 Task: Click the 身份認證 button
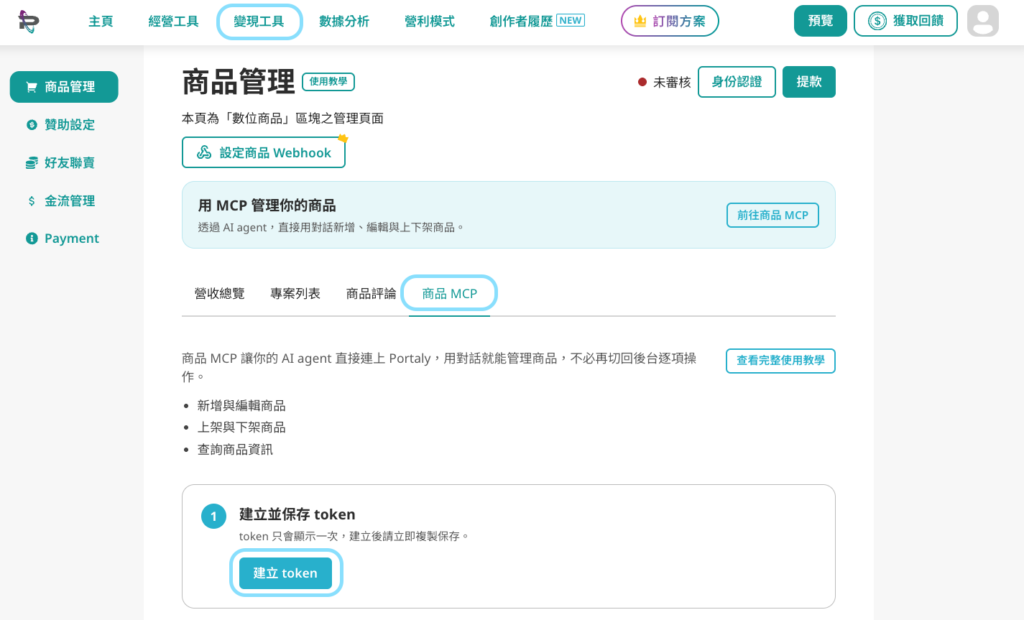[x=737, y=82]
